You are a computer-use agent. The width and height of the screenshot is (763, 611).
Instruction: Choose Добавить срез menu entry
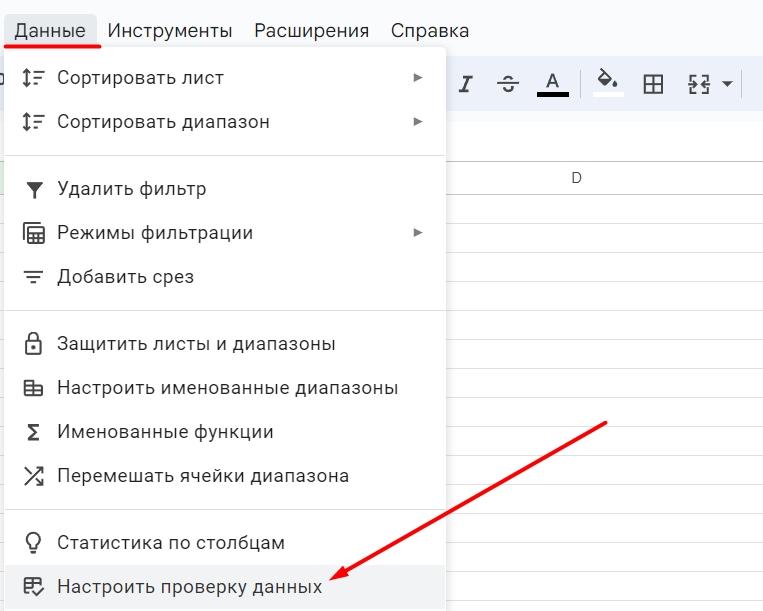(x=125, y=277)
